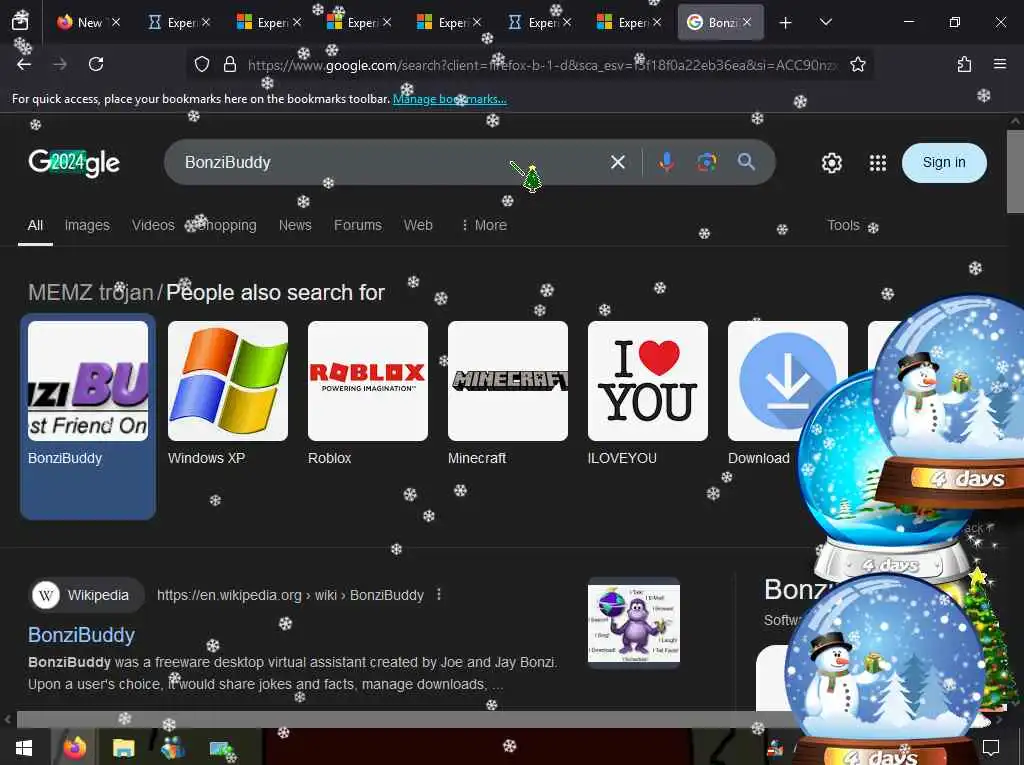Screen dimensions: 1024x765
Task: Go back with the browser back arrow
Action: coord(24,64)
